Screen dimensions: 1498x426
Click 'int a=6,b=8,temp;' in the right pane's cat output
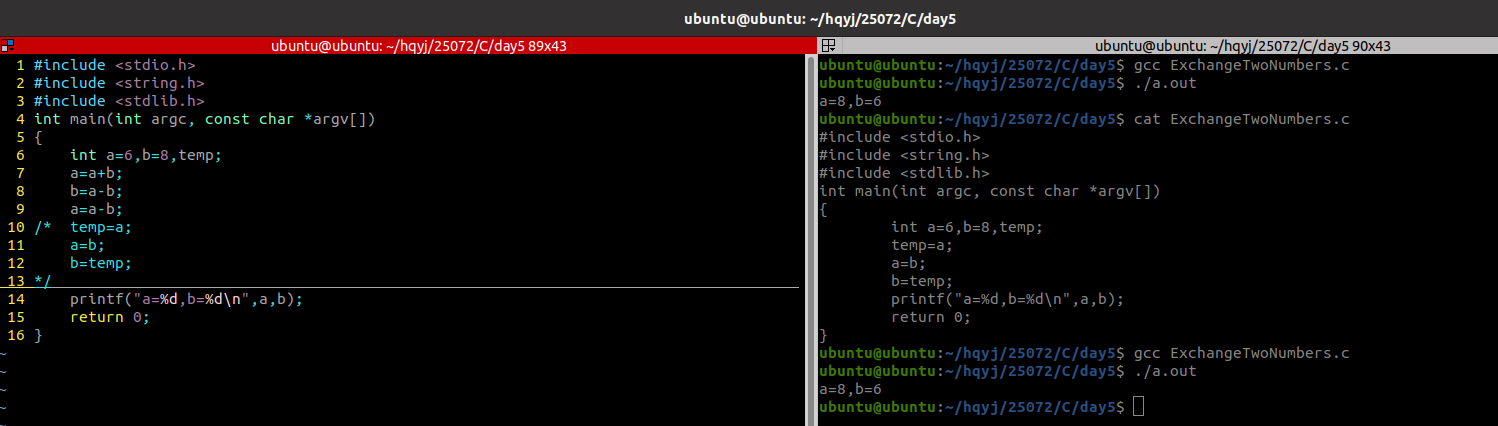coord(967,227)
